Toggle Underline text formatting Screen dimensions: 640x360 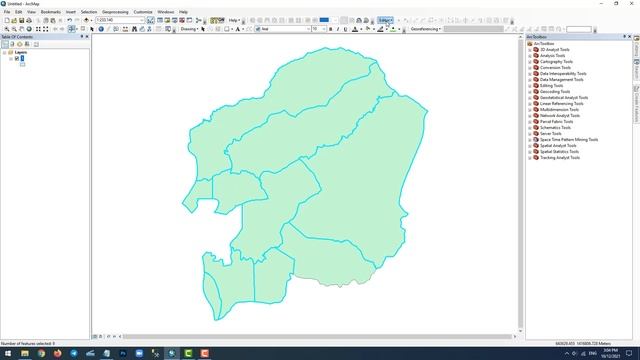[x=345, y=29]
